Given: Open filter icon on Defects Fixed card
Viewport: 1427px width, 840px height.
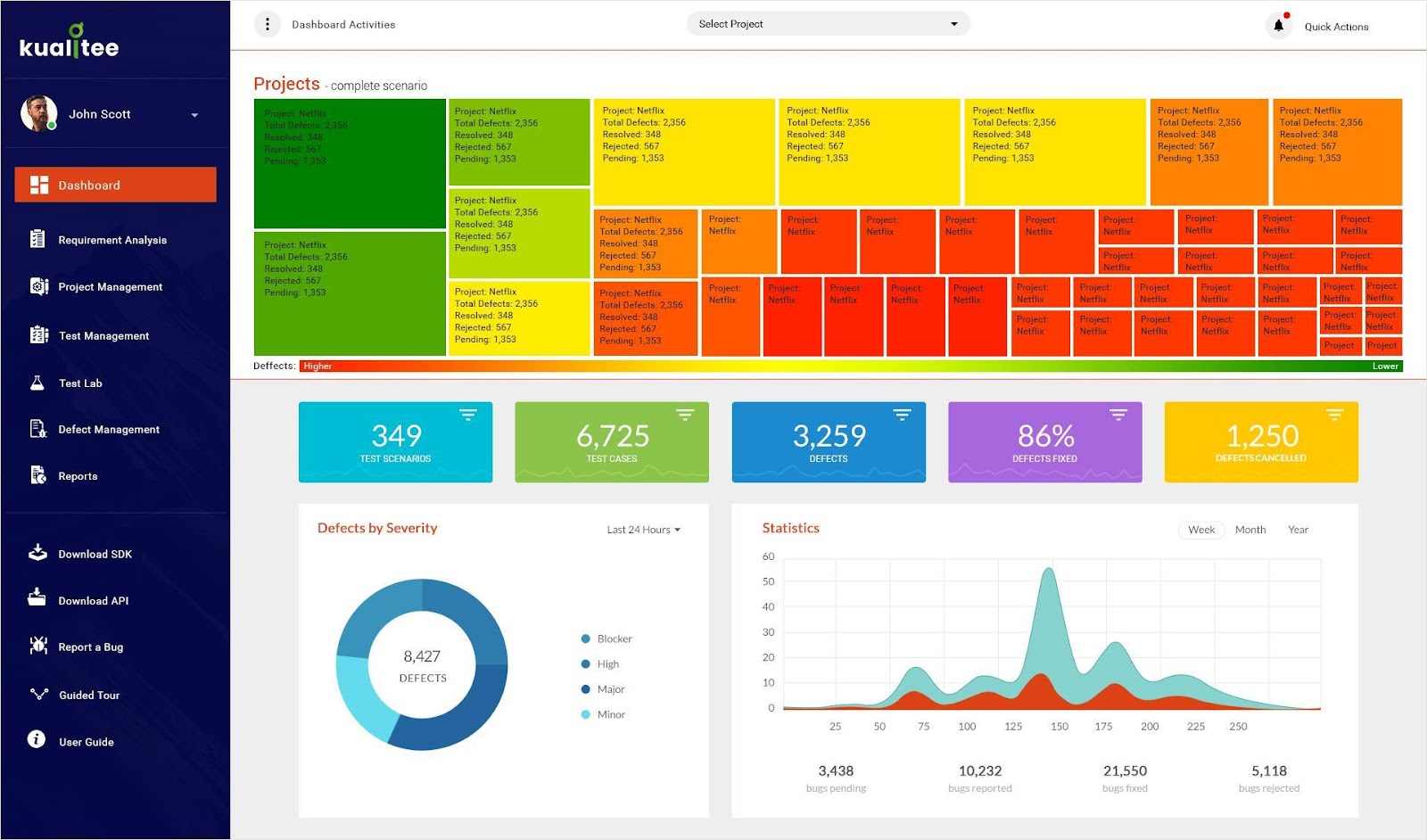Looking at the screenshot, I should click(x=1118, y=415).
